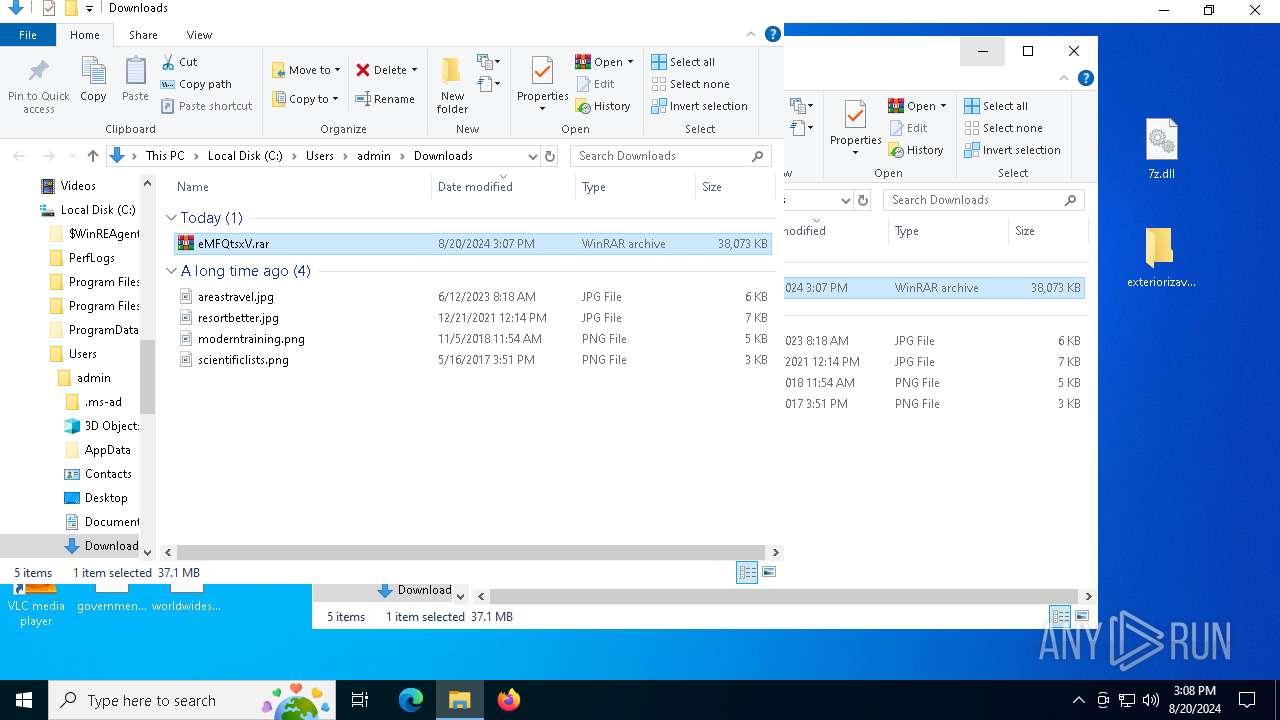This screenshot has width=1280, height=720.
Task: Click the Paste icon in ribbon
Action: click(x=135, y=71)
